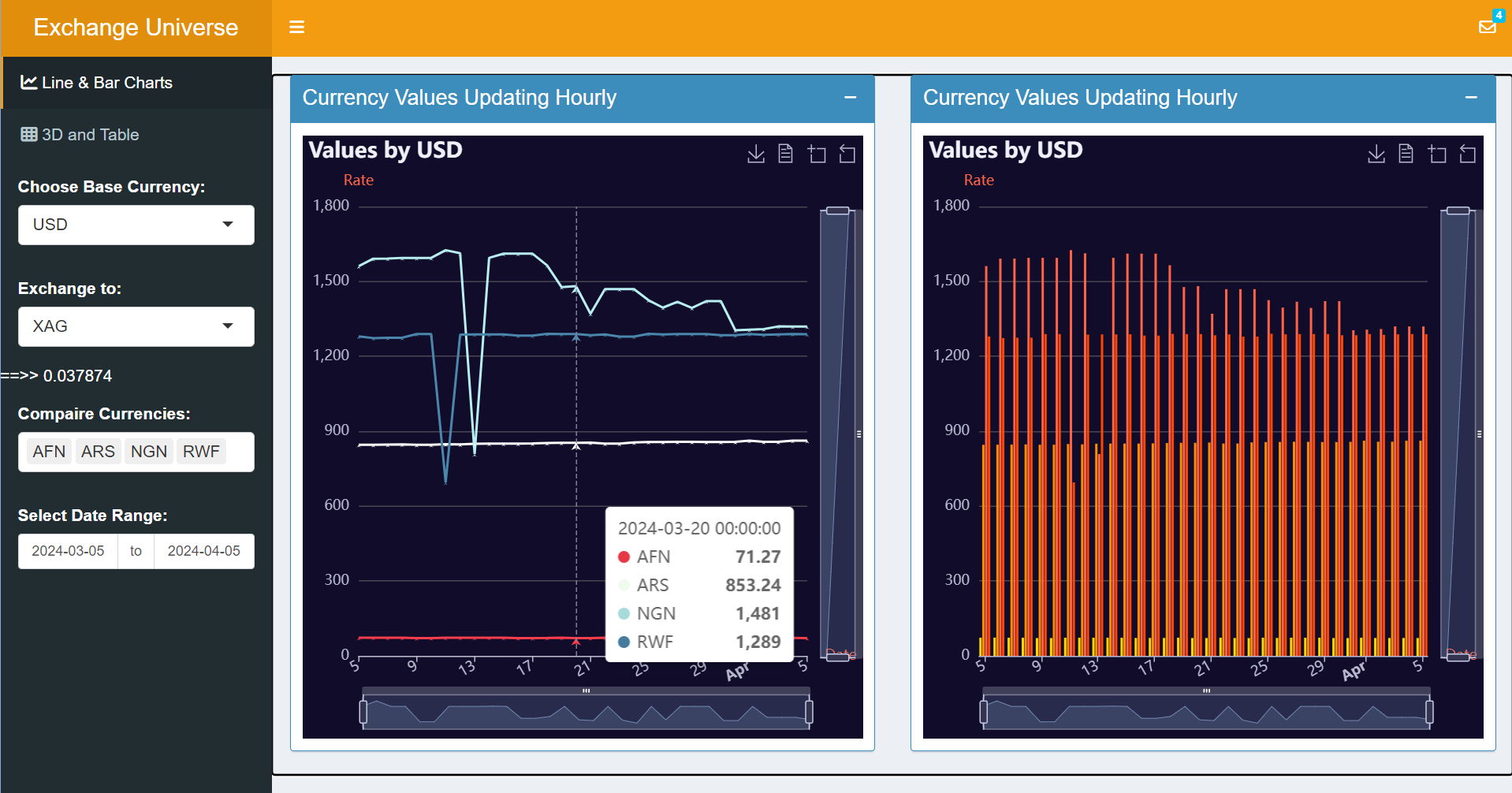
Task: Open the messages envelope with 4 notifications
Action: [1488, 27]
